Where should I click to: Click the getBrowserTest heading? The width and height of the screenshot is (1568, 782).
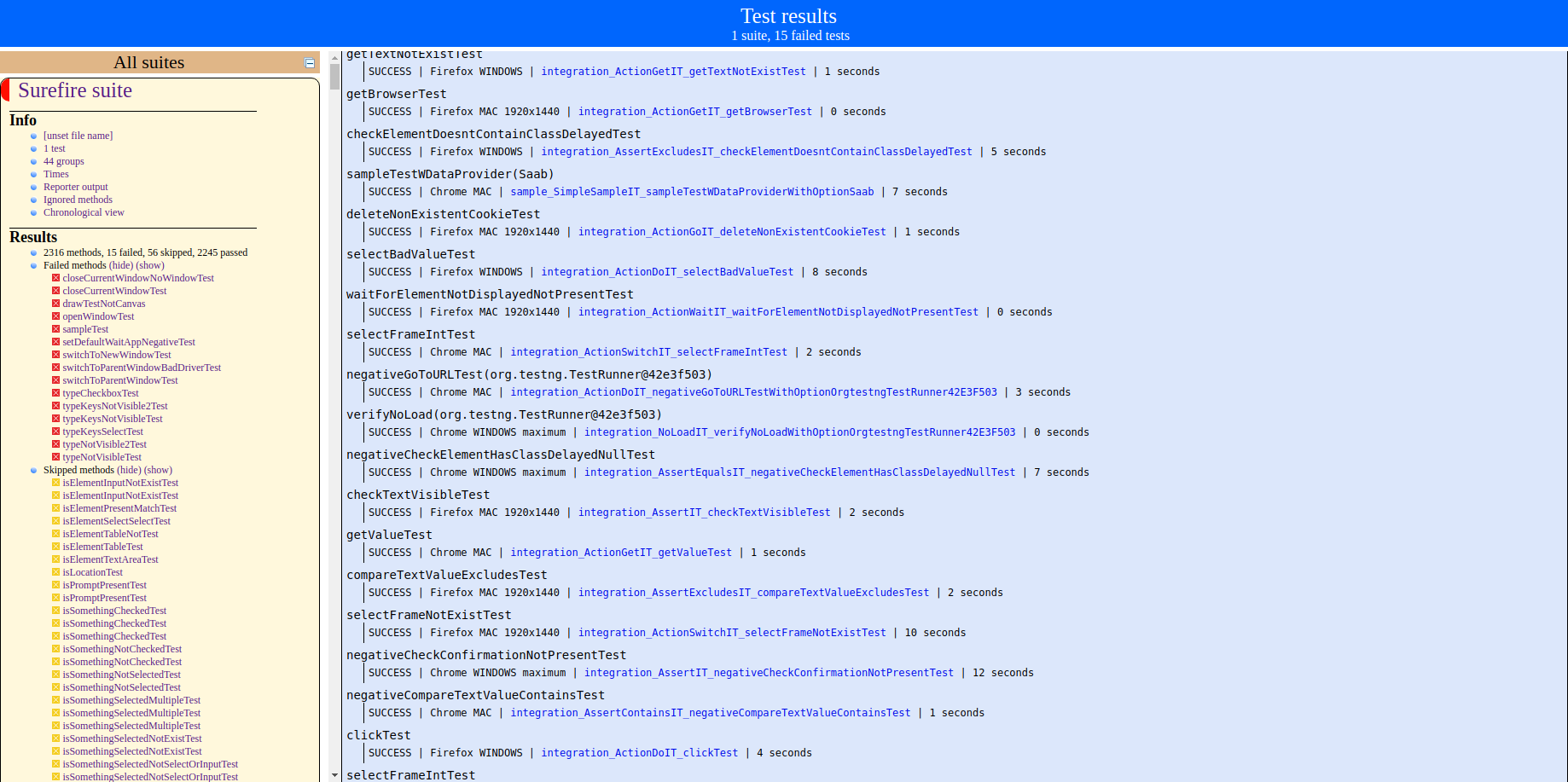(396, 94)
